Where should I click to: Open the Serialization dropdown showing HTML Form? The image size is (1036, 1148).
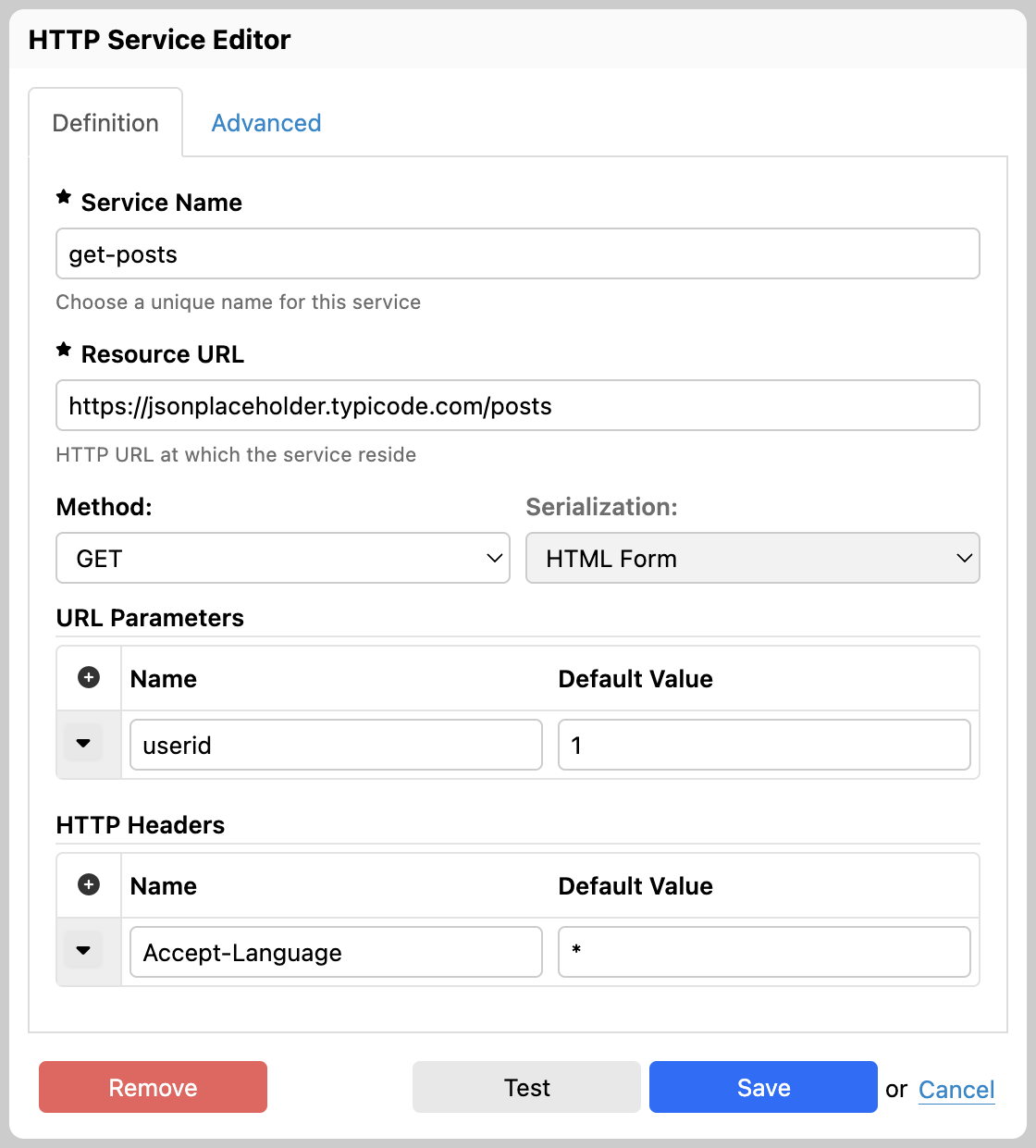coord(752,558)
